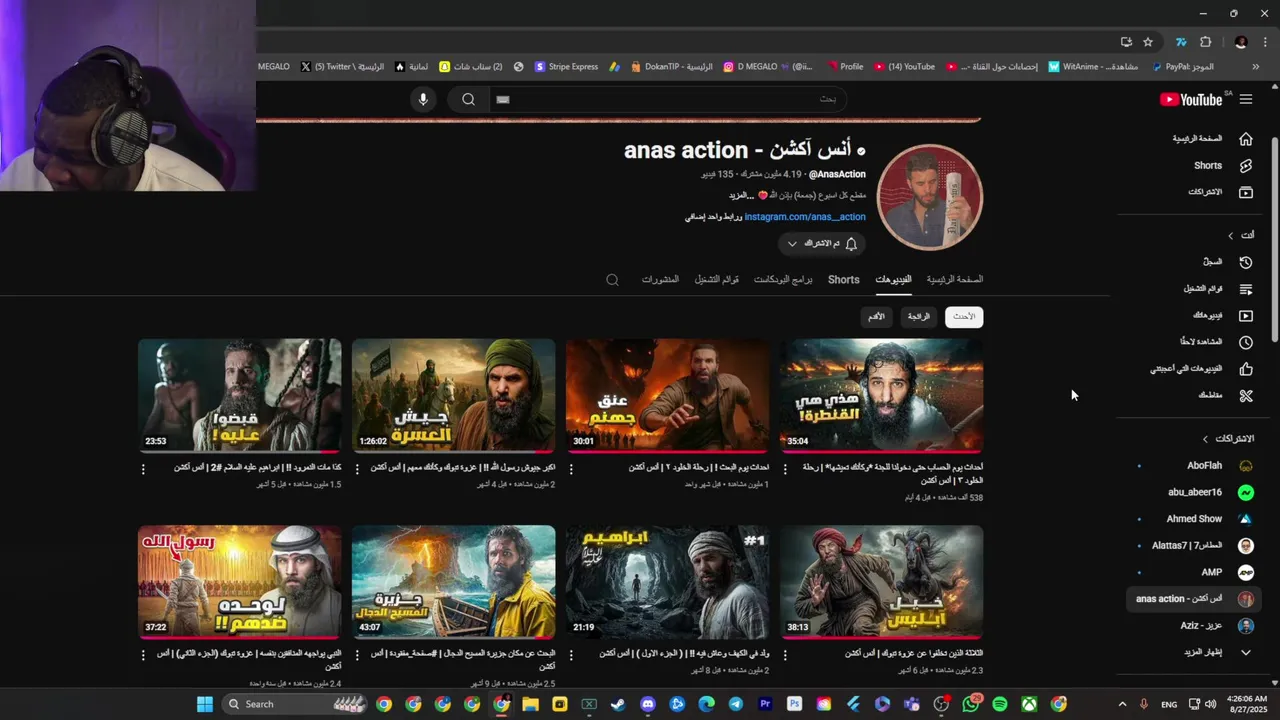The image size is (1280, 720).
Task: Switch to the channel Shorts tab
Action: pos(843,280)
